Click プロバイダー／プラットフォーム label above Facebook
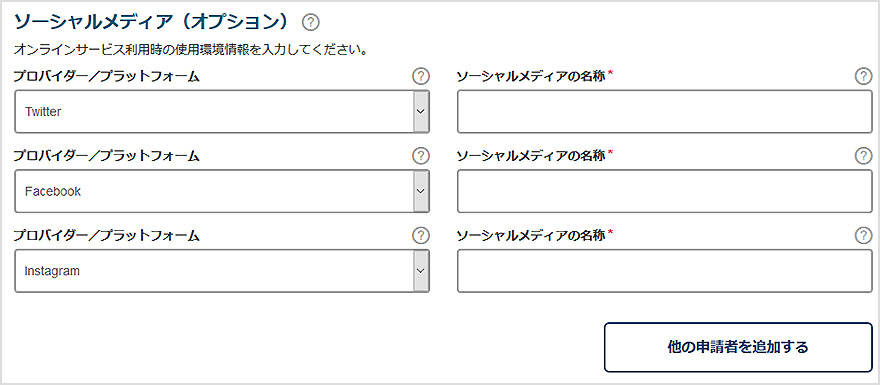The height and width of the screenshot is (385, 880). (x=107, y=157)
